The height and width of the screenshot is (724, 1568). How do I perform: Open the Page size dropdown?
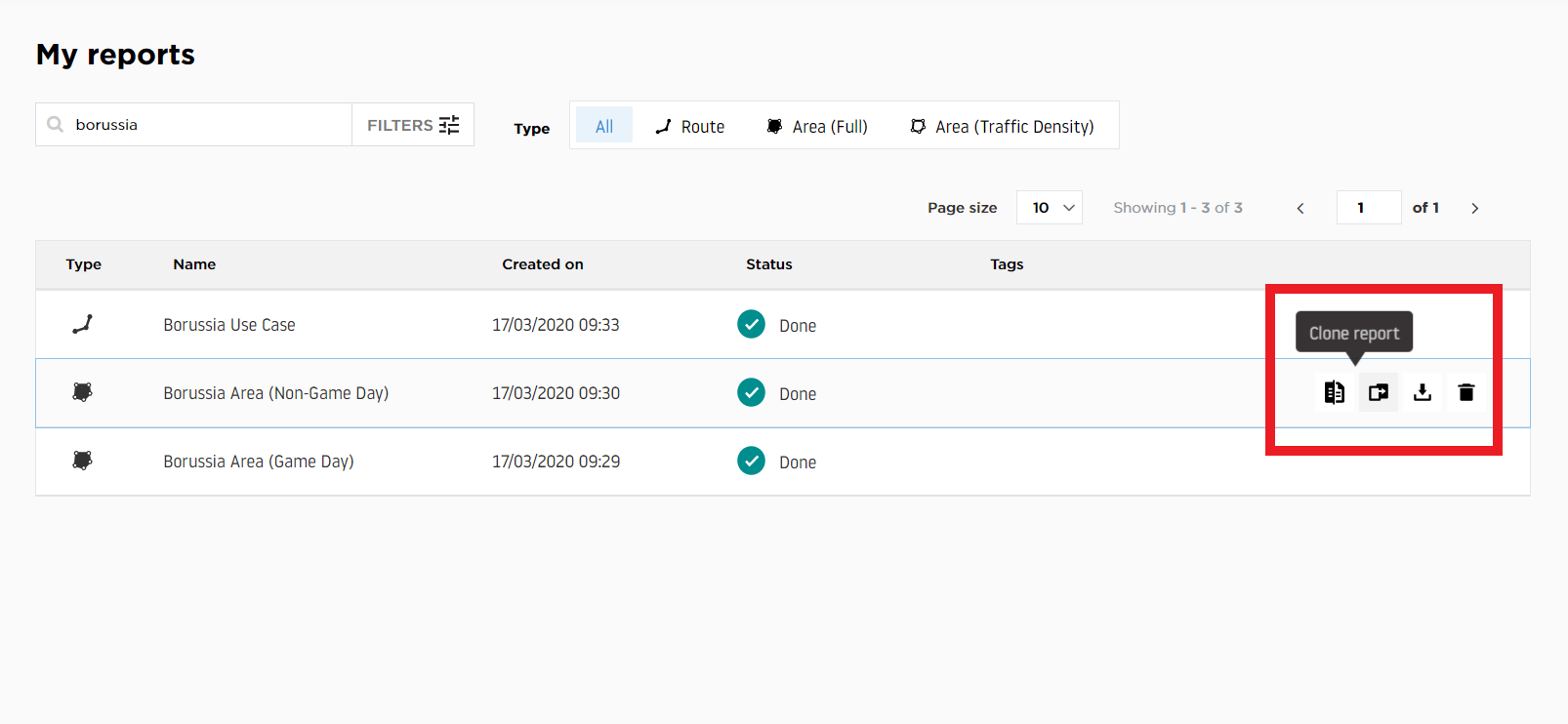coord(1050,208)
